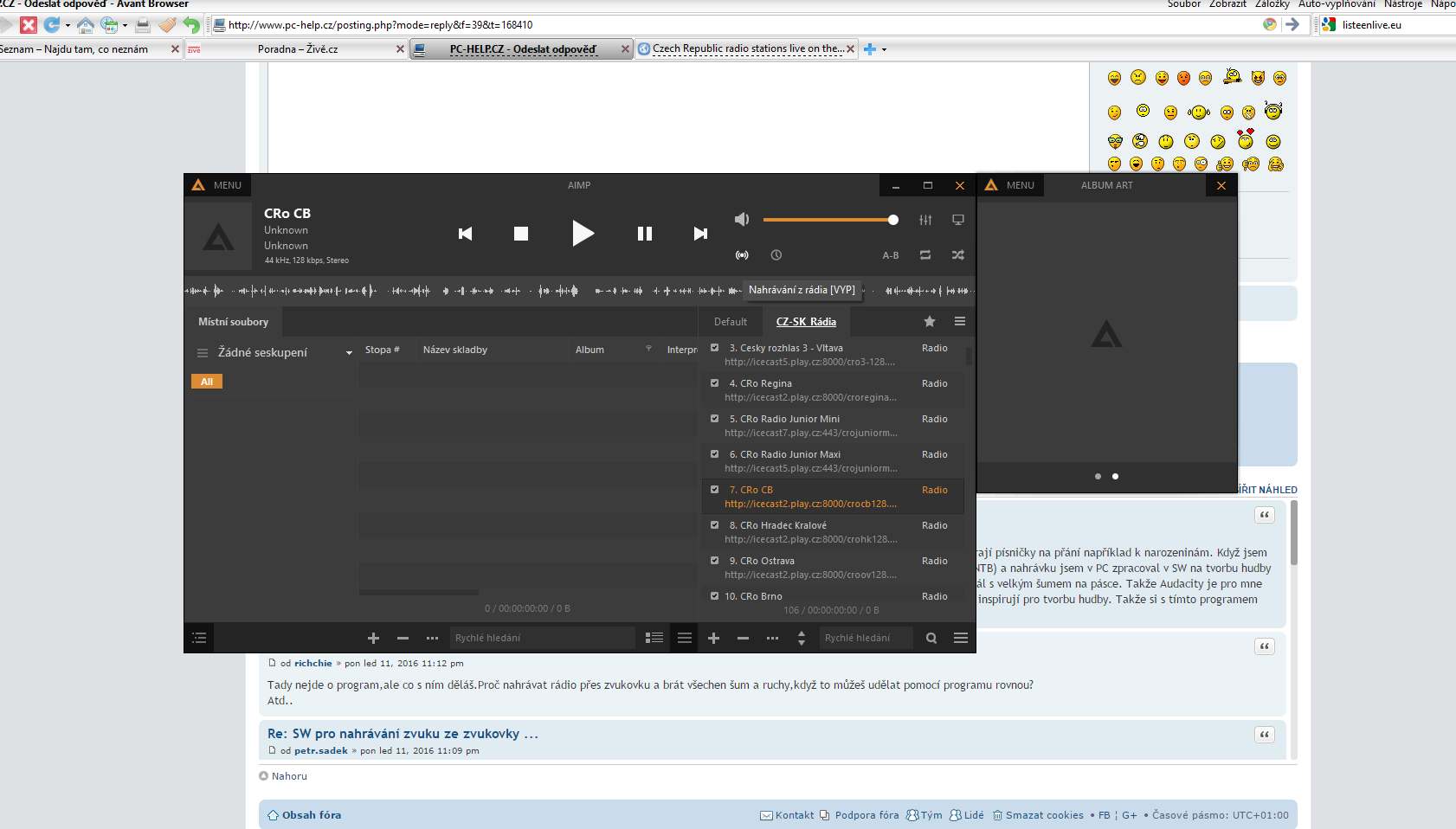
Task: Open playlist bookmarks star icon
Action: point(930,322)
